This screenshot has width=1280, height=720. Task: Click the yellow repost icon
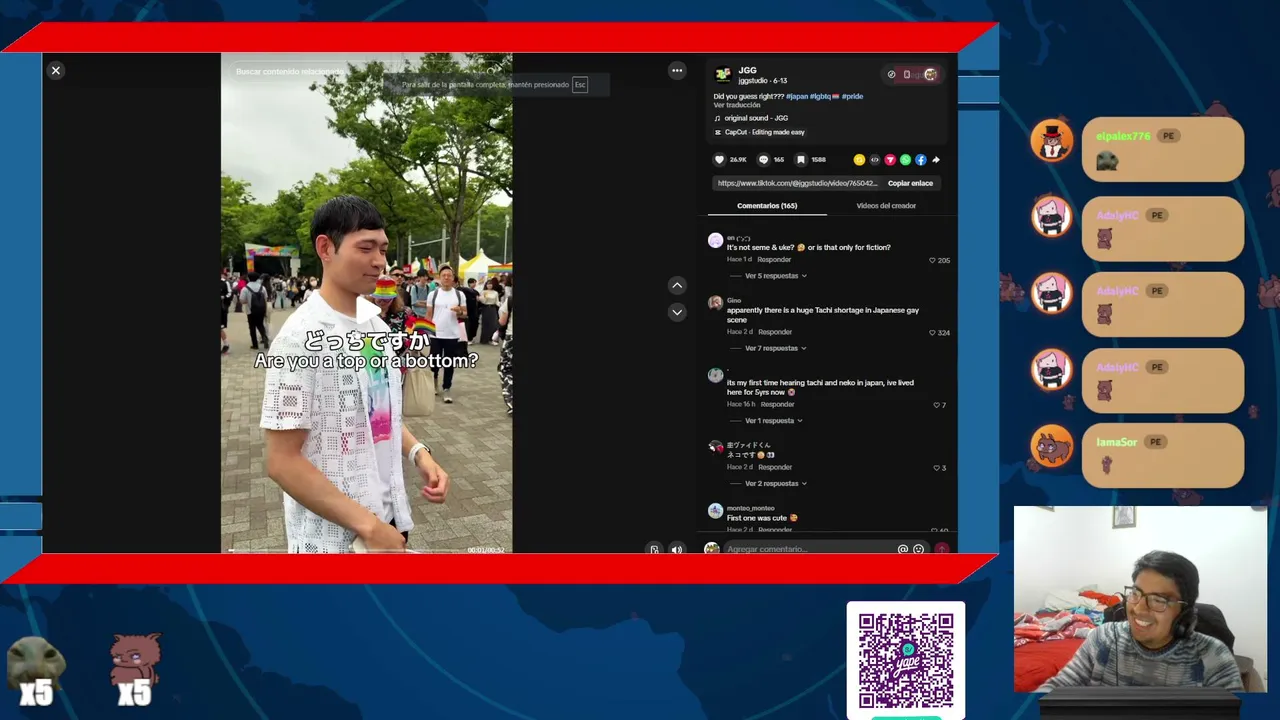click(859, 160)
